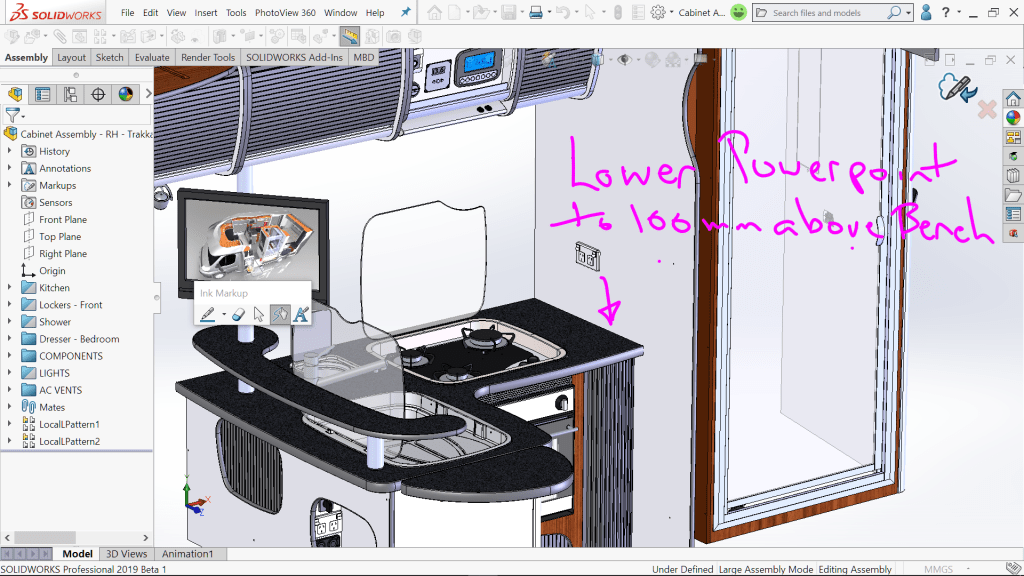
Task: Open the pen color dropdown arrow
Action: (x=222, y=315)
